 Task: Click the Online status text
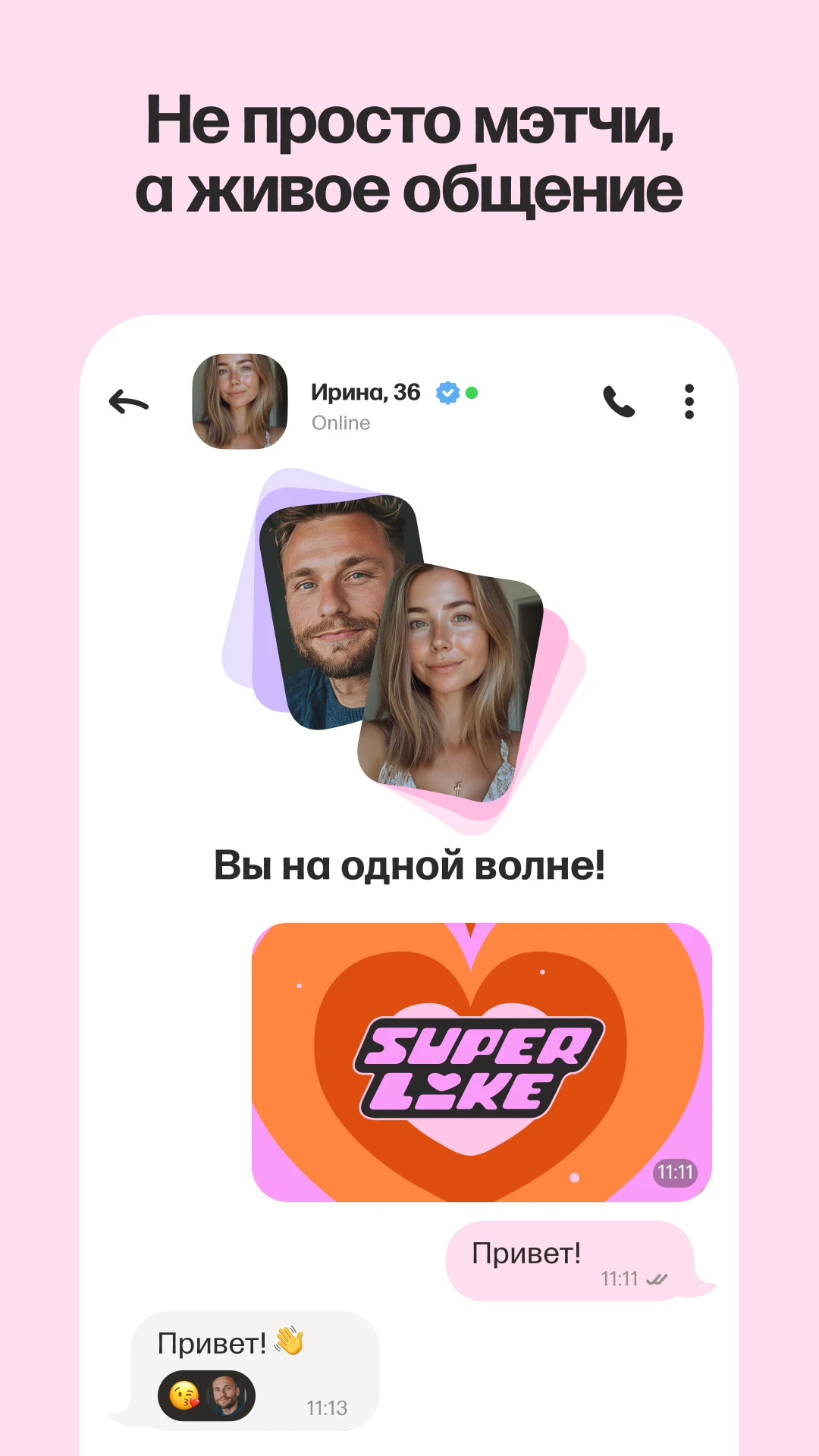pos(341,422)
